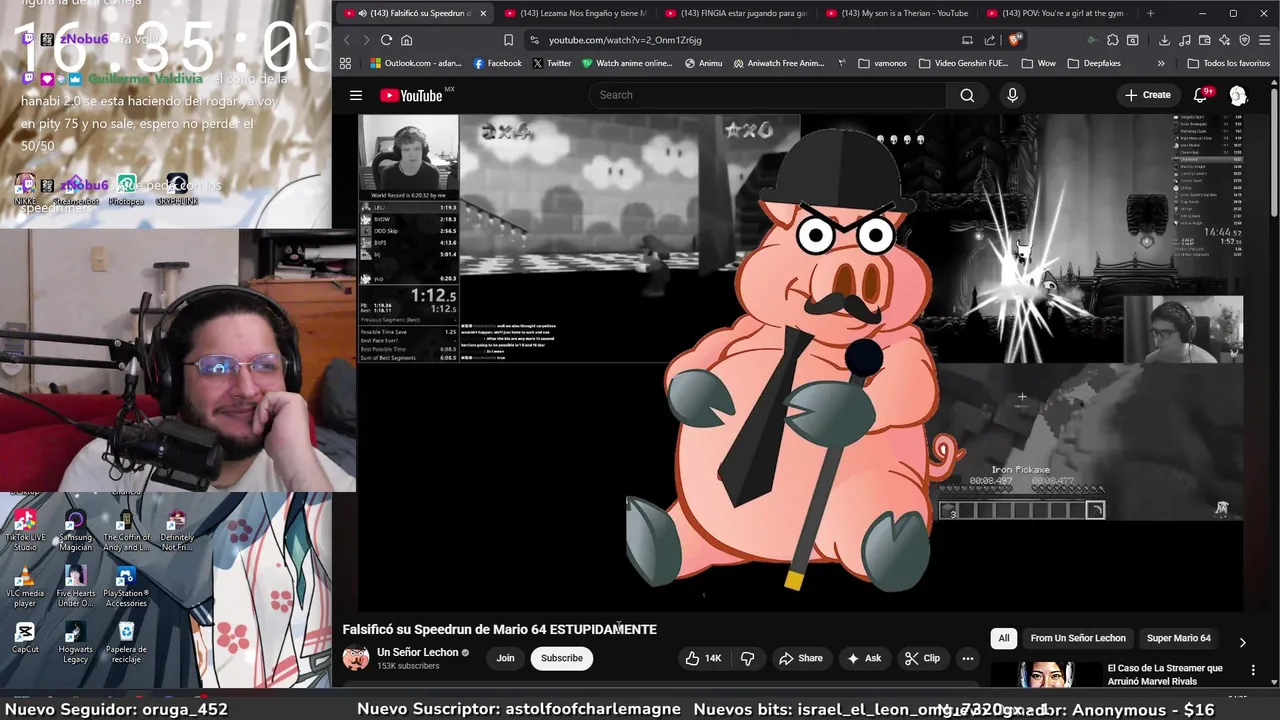Start voice search with the microphone
The width and height of the screenshot is (1280, 720).
(1012, 95)
